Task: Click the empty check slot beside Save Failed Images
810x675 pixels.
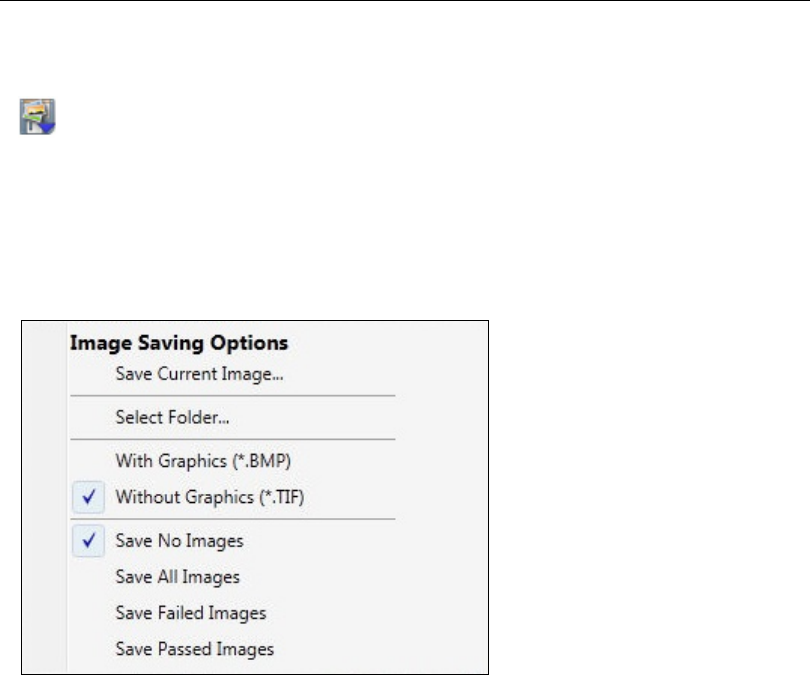Action: 90,613
